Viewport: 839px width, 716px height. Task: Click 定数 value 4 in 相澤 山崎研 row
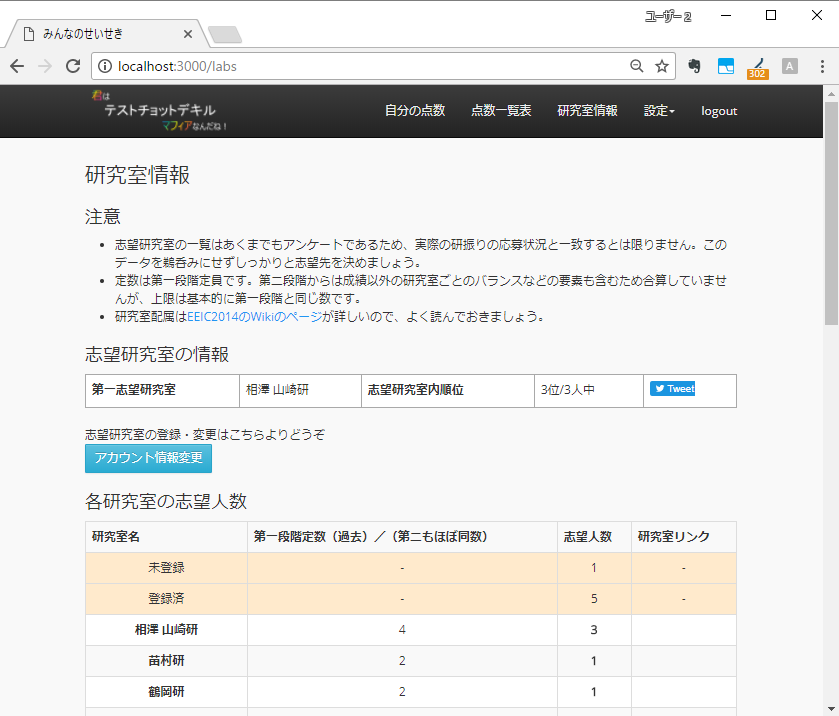pos(402,630)
